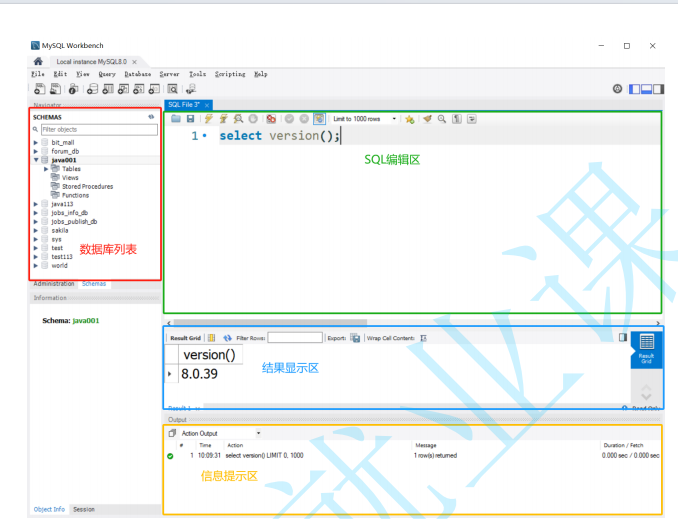678x519 pixels.
Task: Open the File menu
Action: coord(38,74)
